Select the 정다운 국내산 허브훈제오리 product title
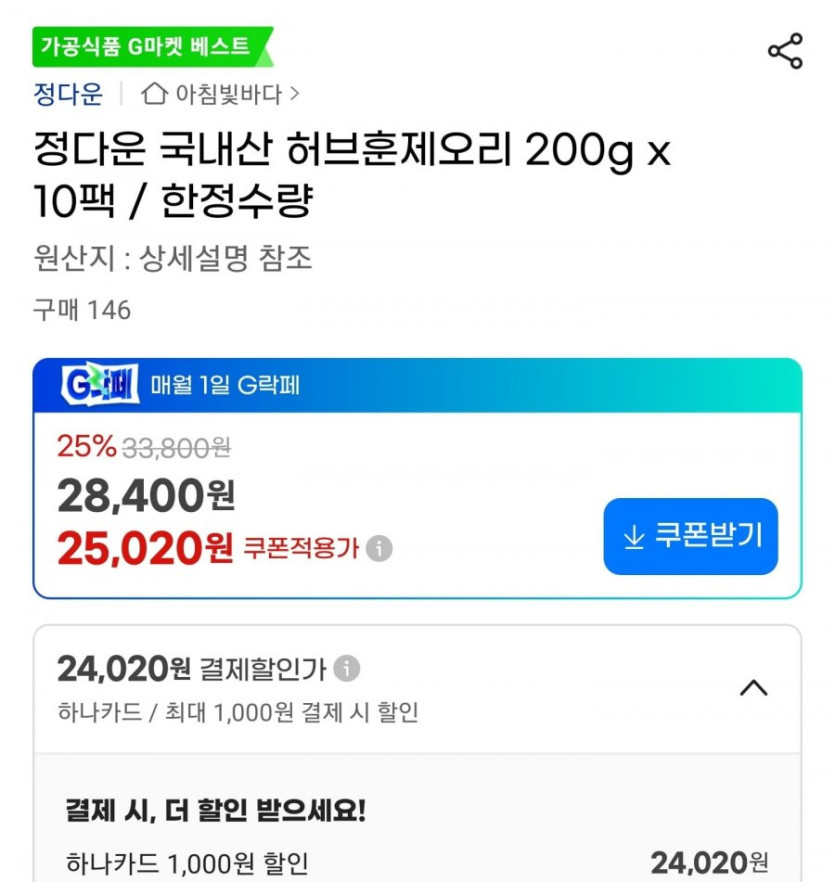 click(x=350, y=177)
